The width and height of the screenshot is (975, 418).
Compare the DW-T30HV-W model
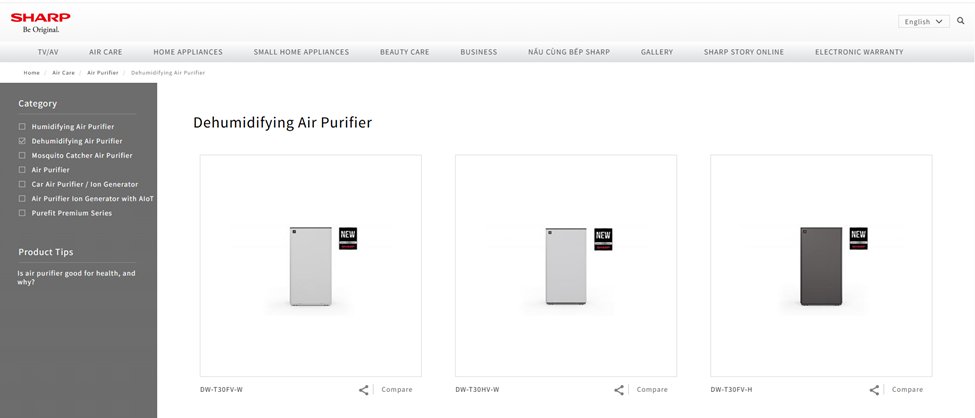652,390
